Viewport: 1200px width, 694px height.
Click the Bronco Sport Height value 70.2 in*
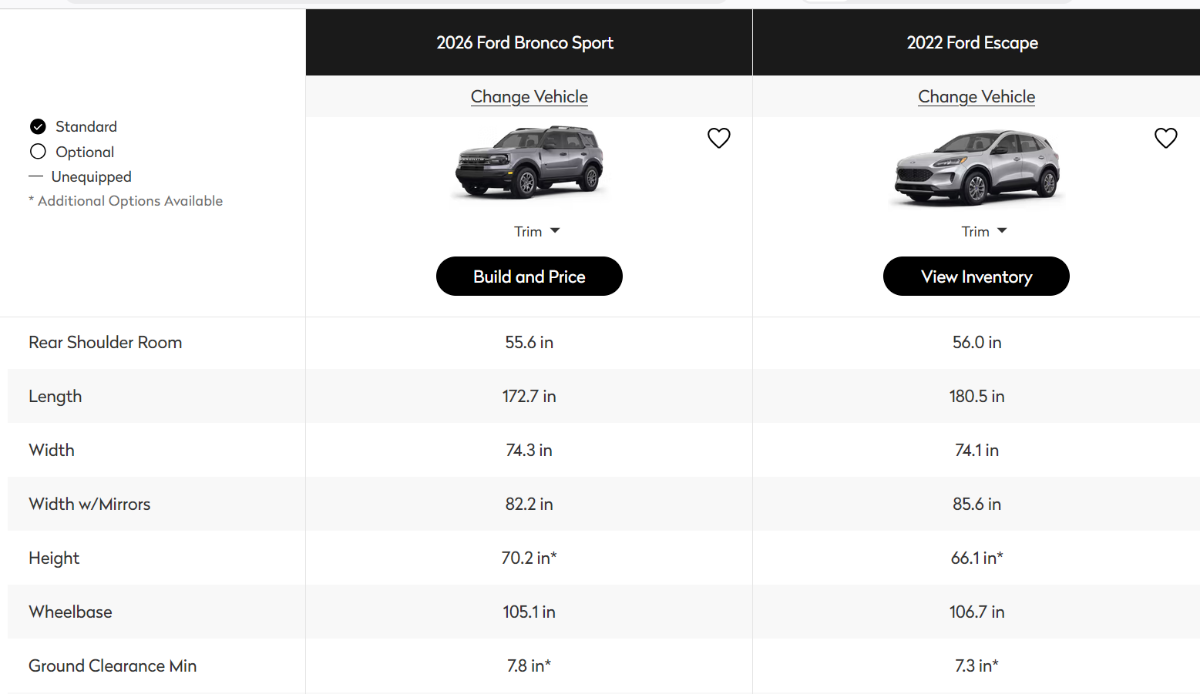529,558
